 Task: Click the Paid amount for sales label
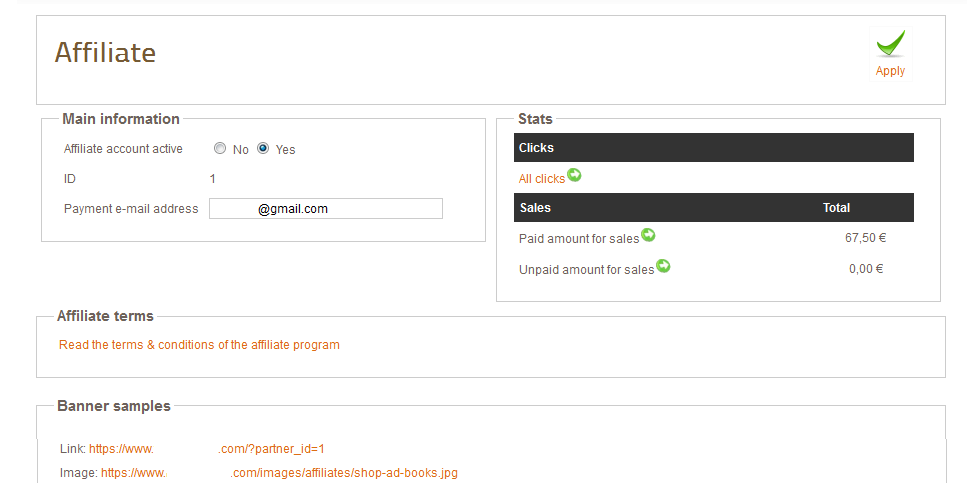(578, 239)
